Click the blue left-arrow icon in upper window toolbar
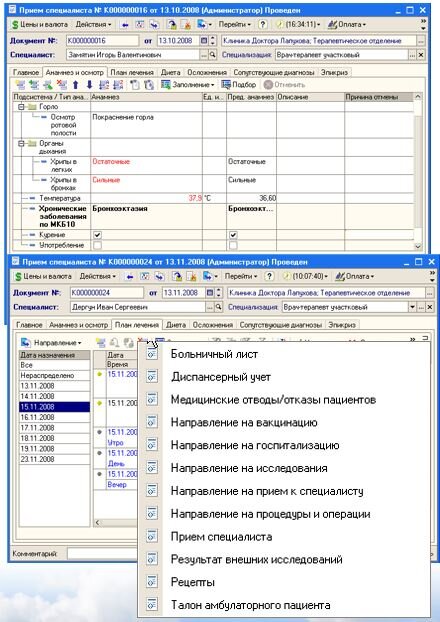440x622 pixels. click(x=125, y=25)
